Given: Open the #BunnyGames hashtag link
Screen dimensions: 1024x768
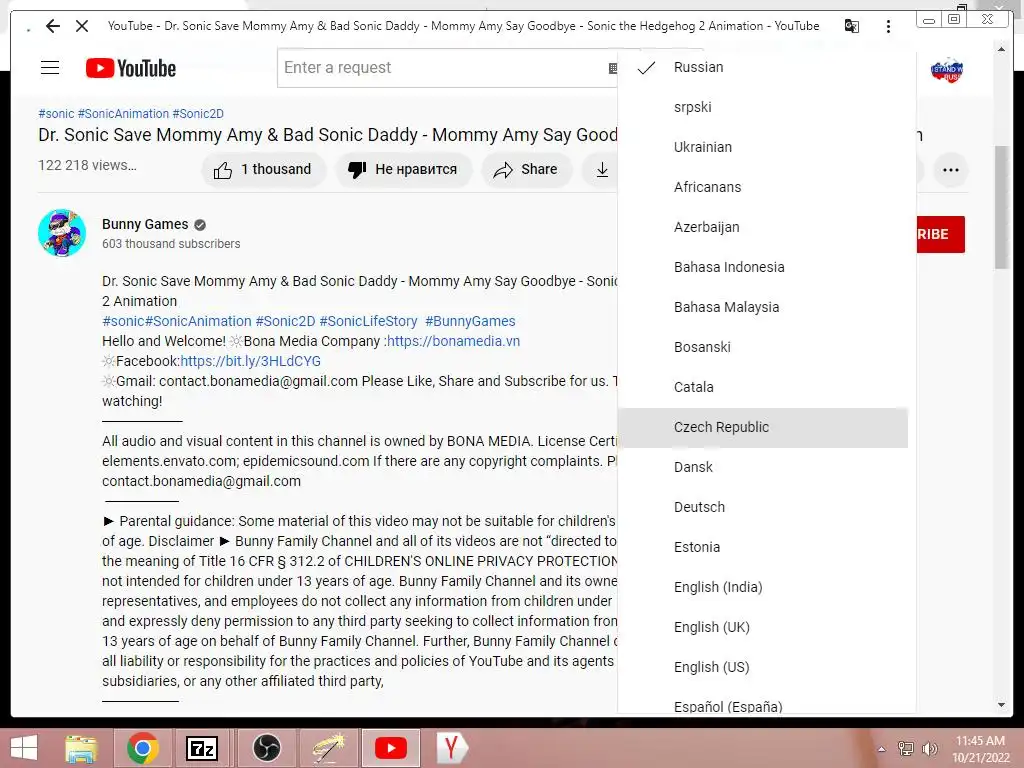Looking at the screenshot, I should pyautogui.click(x=470, y=321).
